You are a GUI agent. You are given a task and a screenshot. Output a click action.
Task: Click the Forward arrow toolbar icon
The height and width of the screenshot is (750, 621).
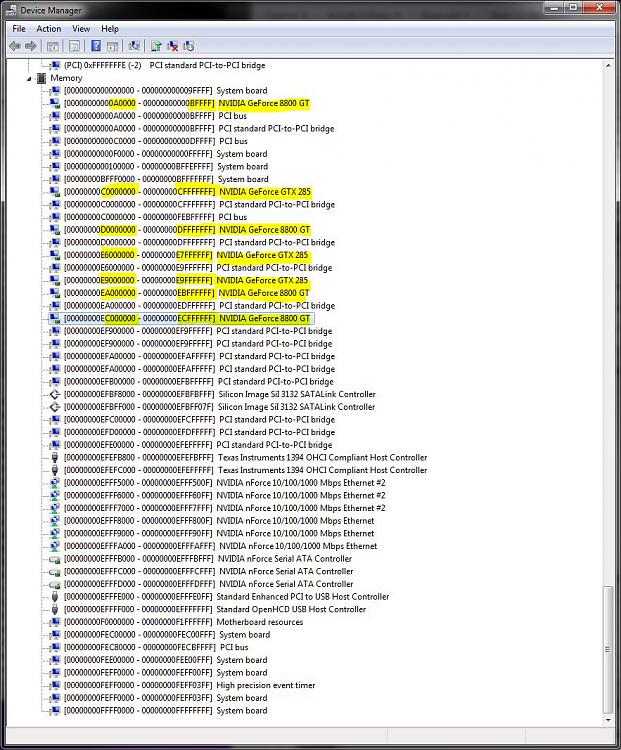click(31, 46)
